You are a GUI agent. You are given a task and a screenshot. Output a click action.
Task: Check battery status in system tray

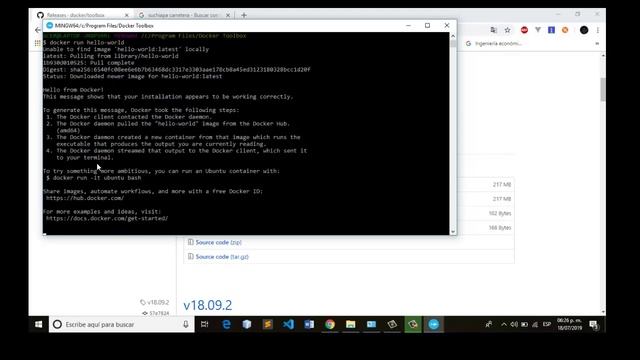(524, 324)
